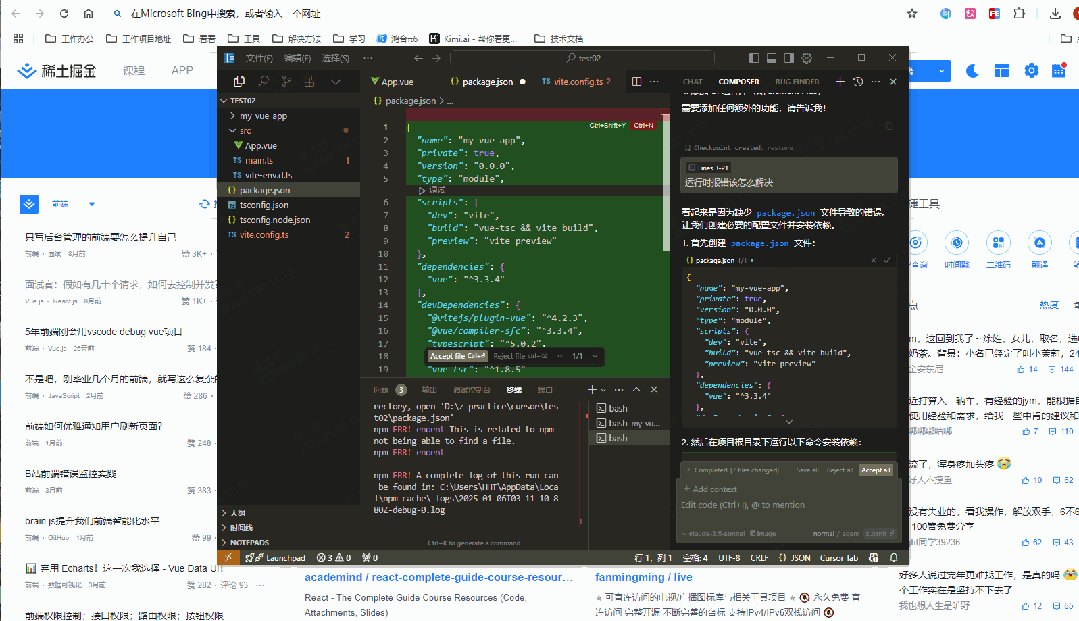Switch to the CHAT tab

pos(693,81)
